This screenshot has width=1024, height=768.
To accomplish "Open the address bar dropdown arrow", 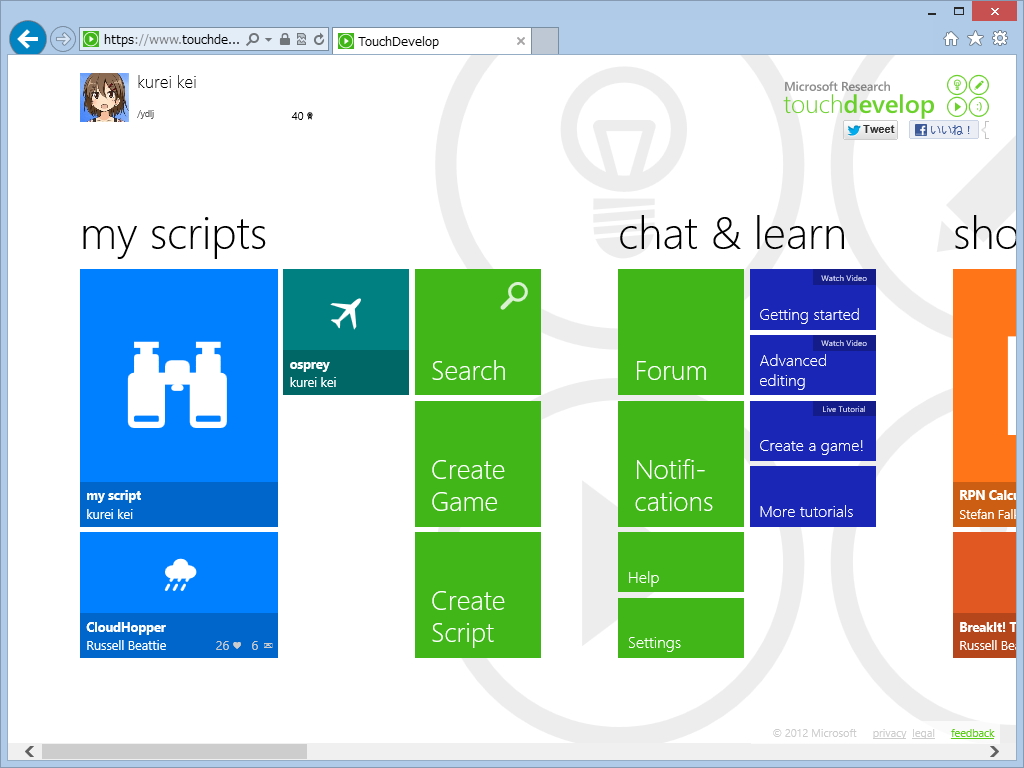I will tap(268, 39).
